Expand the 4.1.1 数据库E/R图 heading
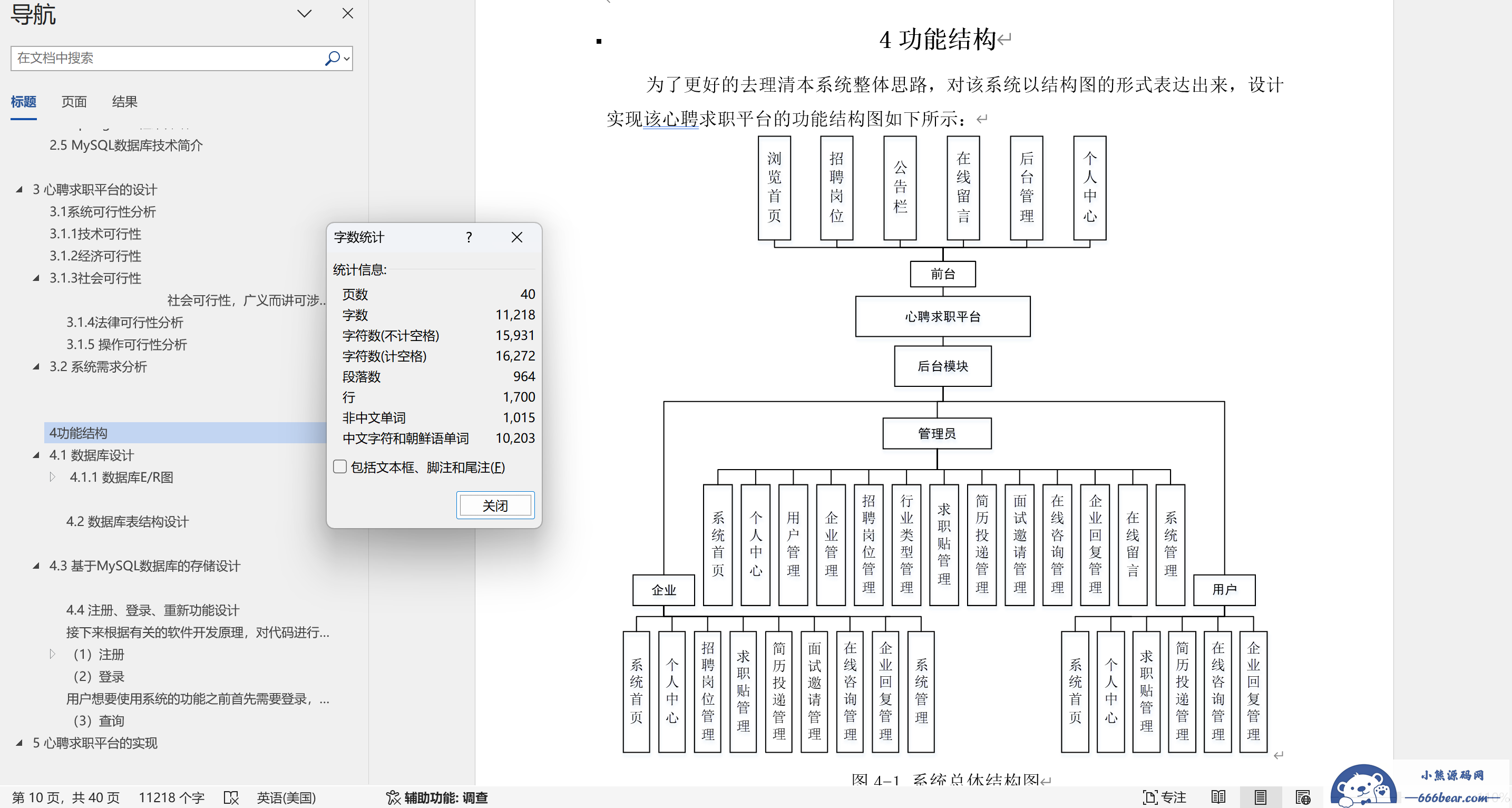Screen dimensions: 1512x808 [x=53, y=477]
